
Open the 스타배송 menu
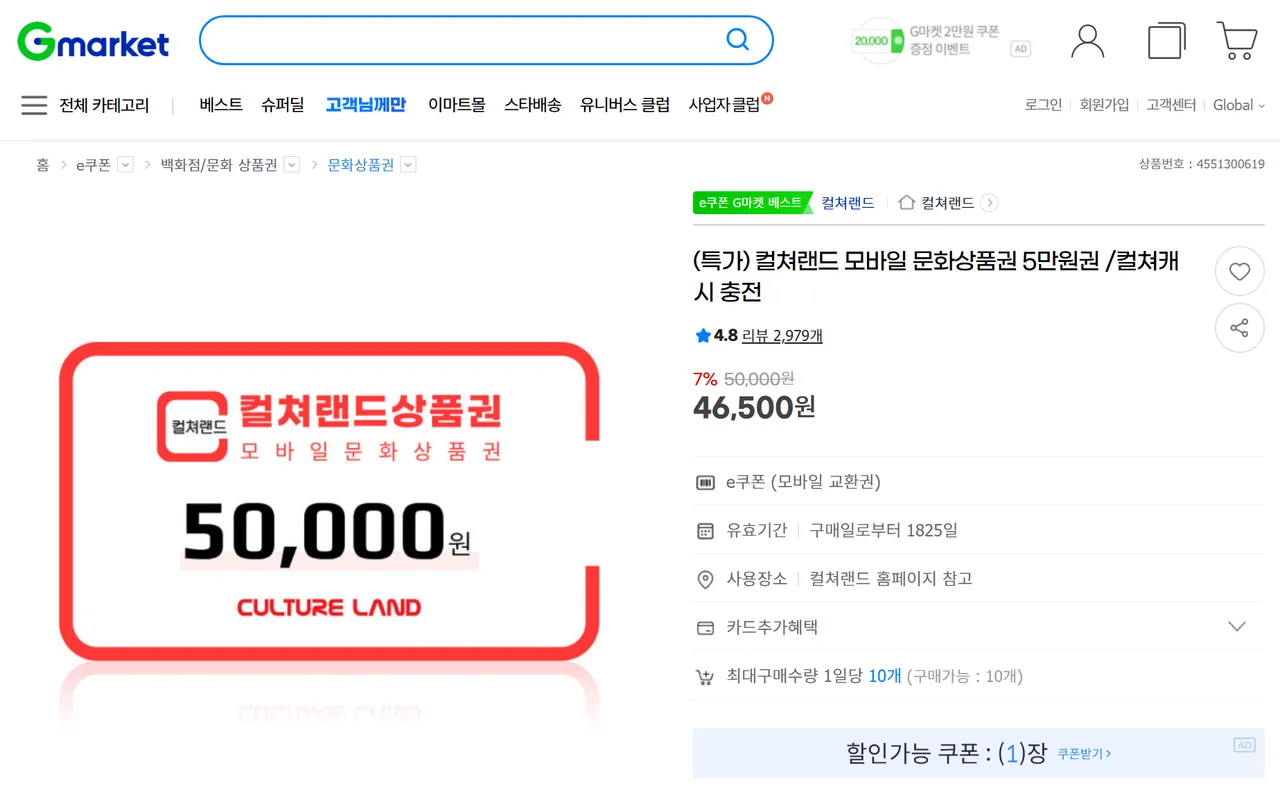point(532,105)
